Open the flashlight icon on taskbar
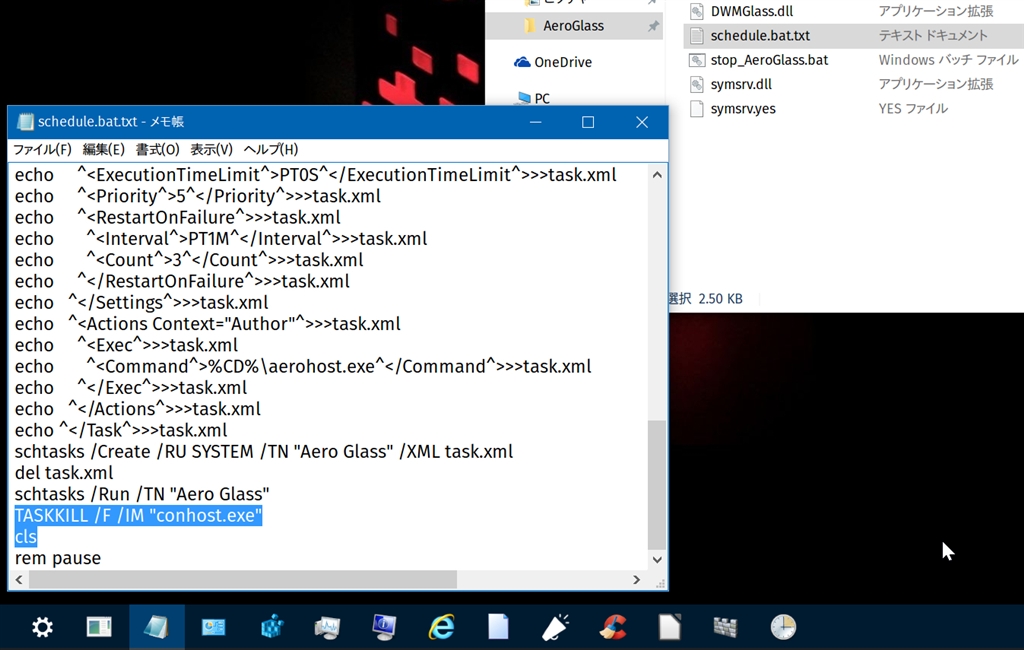Viewport: 1024px width, 650px height. (555, 628)
